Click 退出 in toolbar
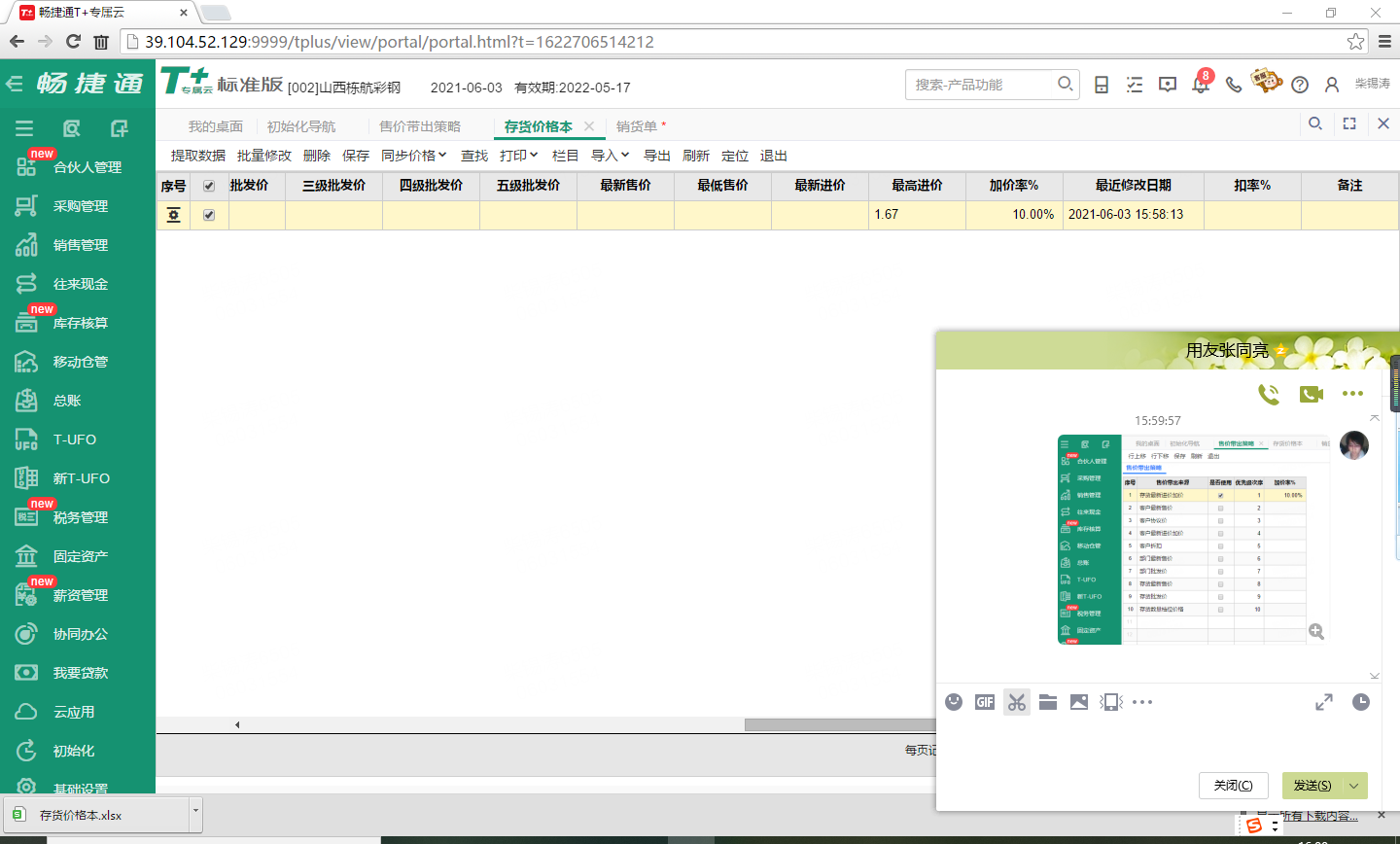 pos(774,156)
